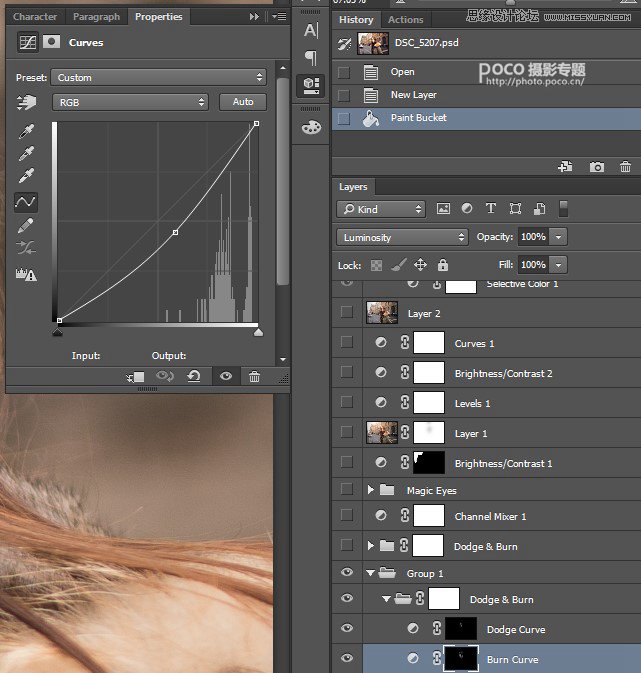This screenshot has height=673, width=641.
Task: Show the Channel Mixer 1 layer
Action: click(x=347, y=516)
